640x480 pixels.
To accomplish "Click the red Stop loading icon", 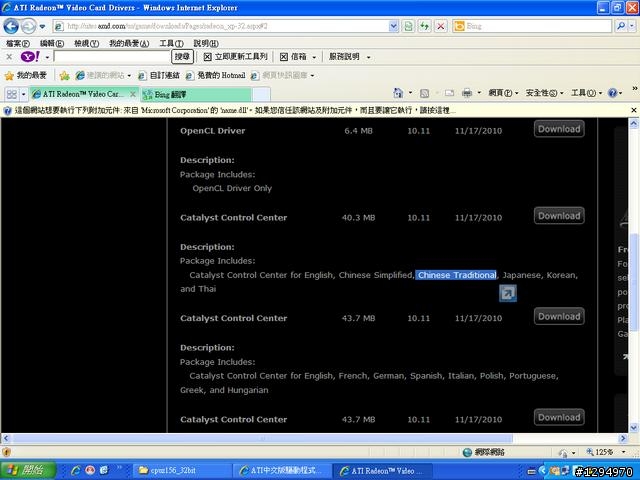I will click(440, 26).
